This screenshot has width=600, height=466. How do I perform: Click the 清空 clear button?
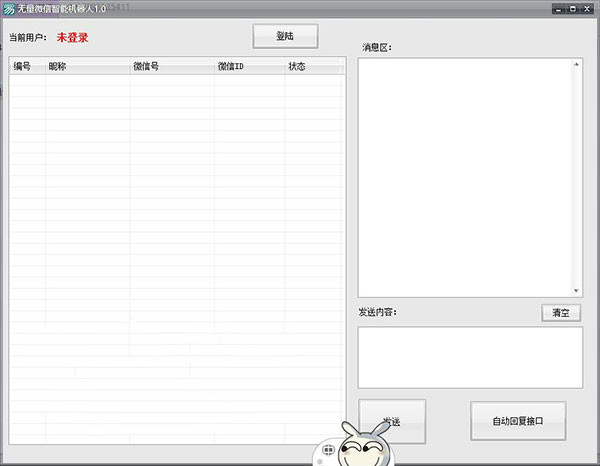561,313
